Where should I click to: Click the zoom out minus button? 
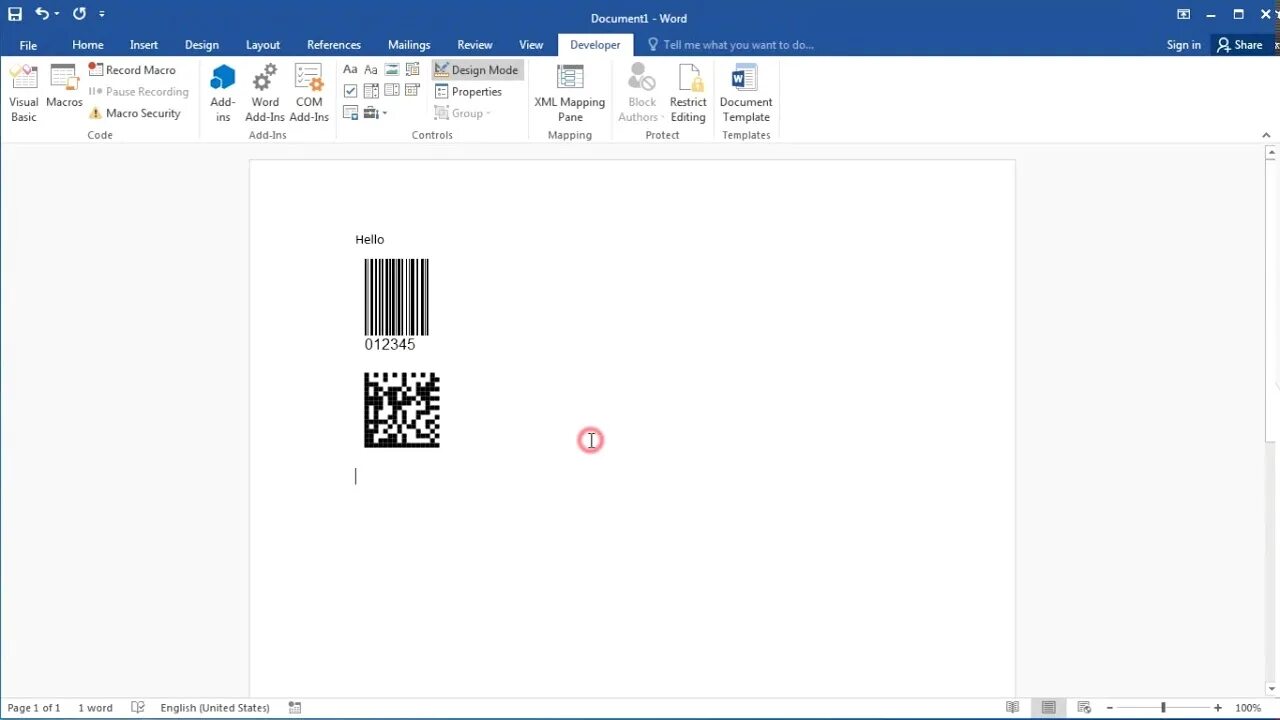point(1109,708)
